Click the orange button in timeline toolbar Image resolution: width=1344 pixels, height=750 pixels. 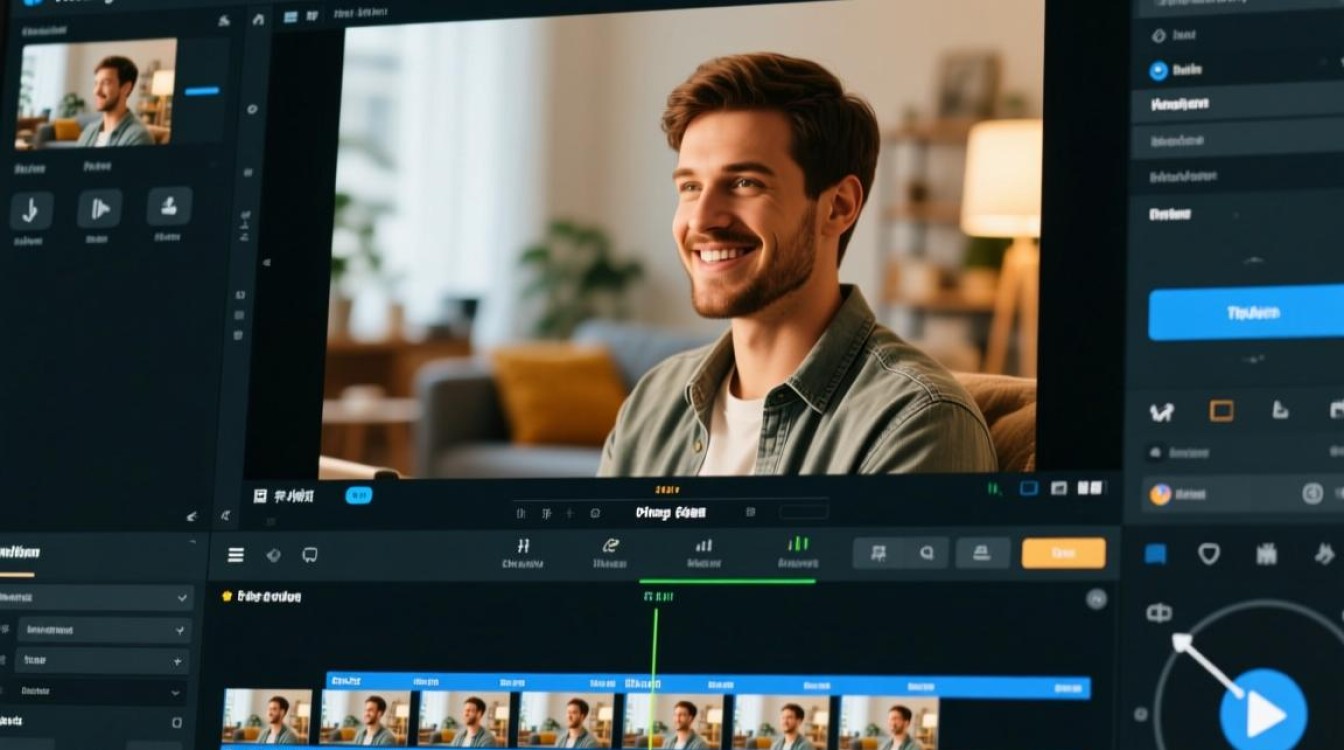pos(1063,553)
